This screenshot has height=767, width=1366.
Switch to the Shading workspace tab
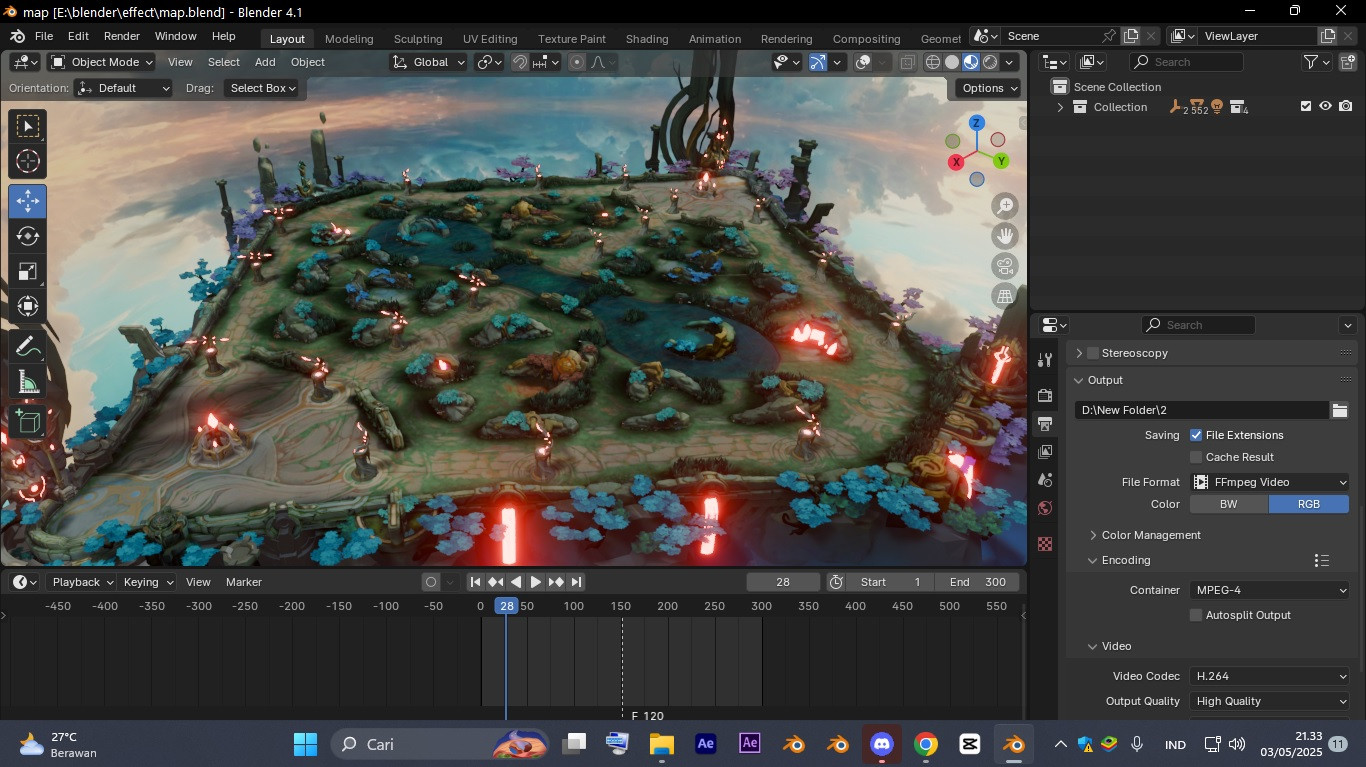[x=647, y=39]
